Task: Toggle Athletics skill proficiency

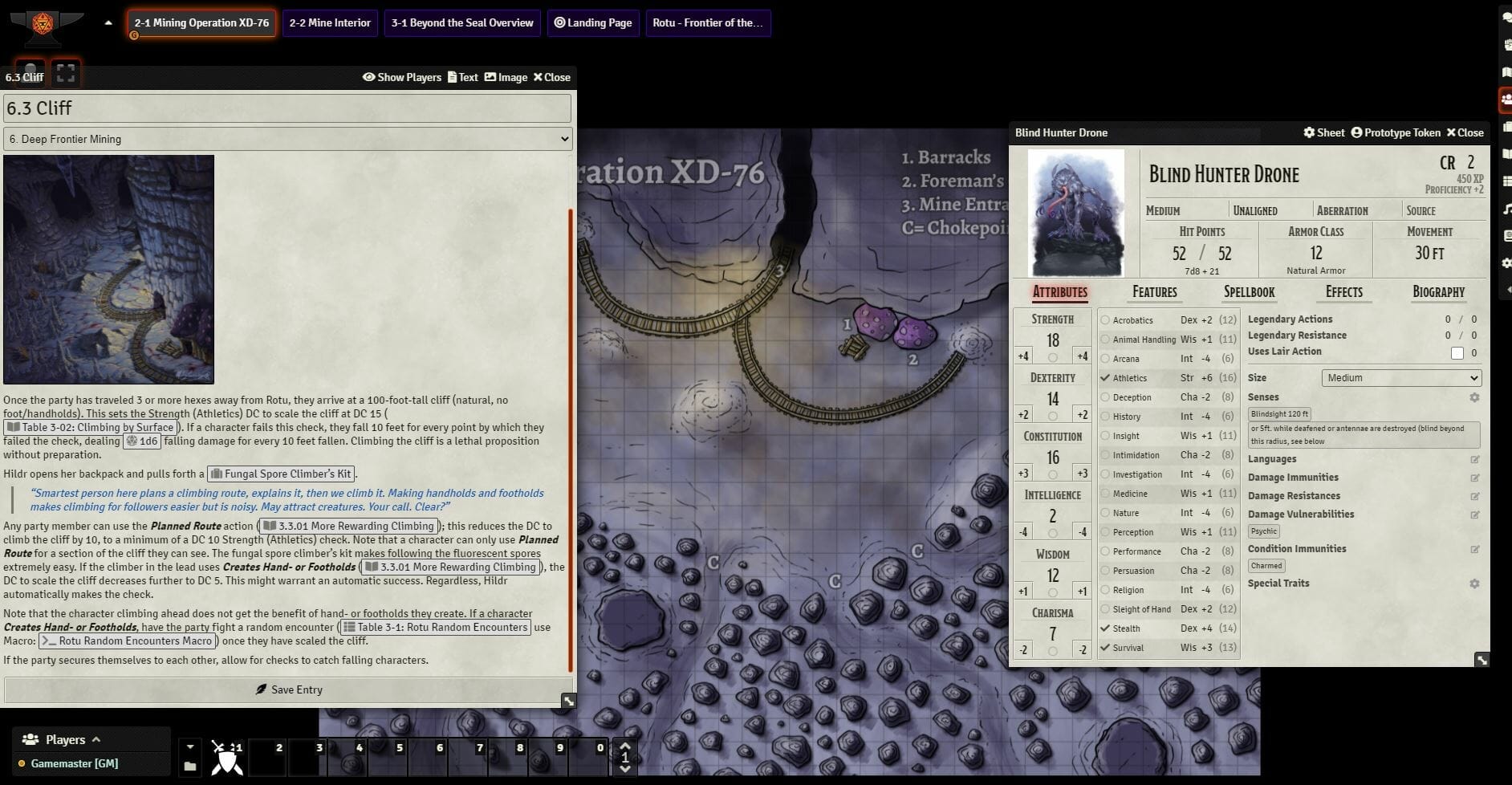Action: tap(1105, 378)
